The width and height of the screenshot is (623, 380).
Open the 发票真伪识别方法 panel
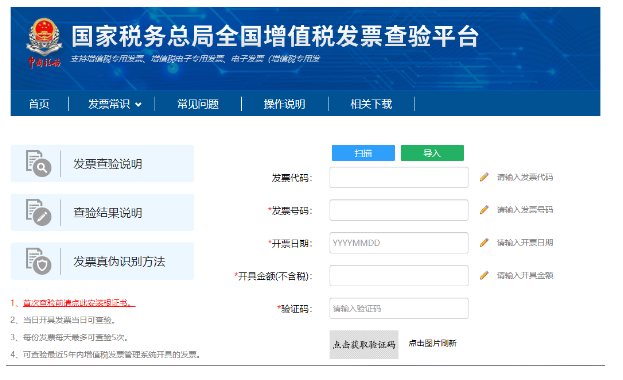pyautogui.click(x=102, y=261)
